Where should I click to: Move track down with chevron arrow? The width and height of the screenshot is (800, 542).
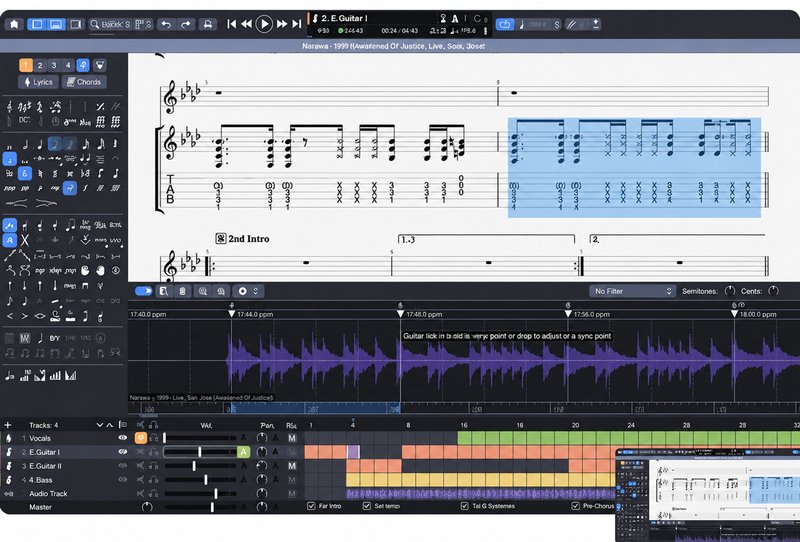pos(99,425)
